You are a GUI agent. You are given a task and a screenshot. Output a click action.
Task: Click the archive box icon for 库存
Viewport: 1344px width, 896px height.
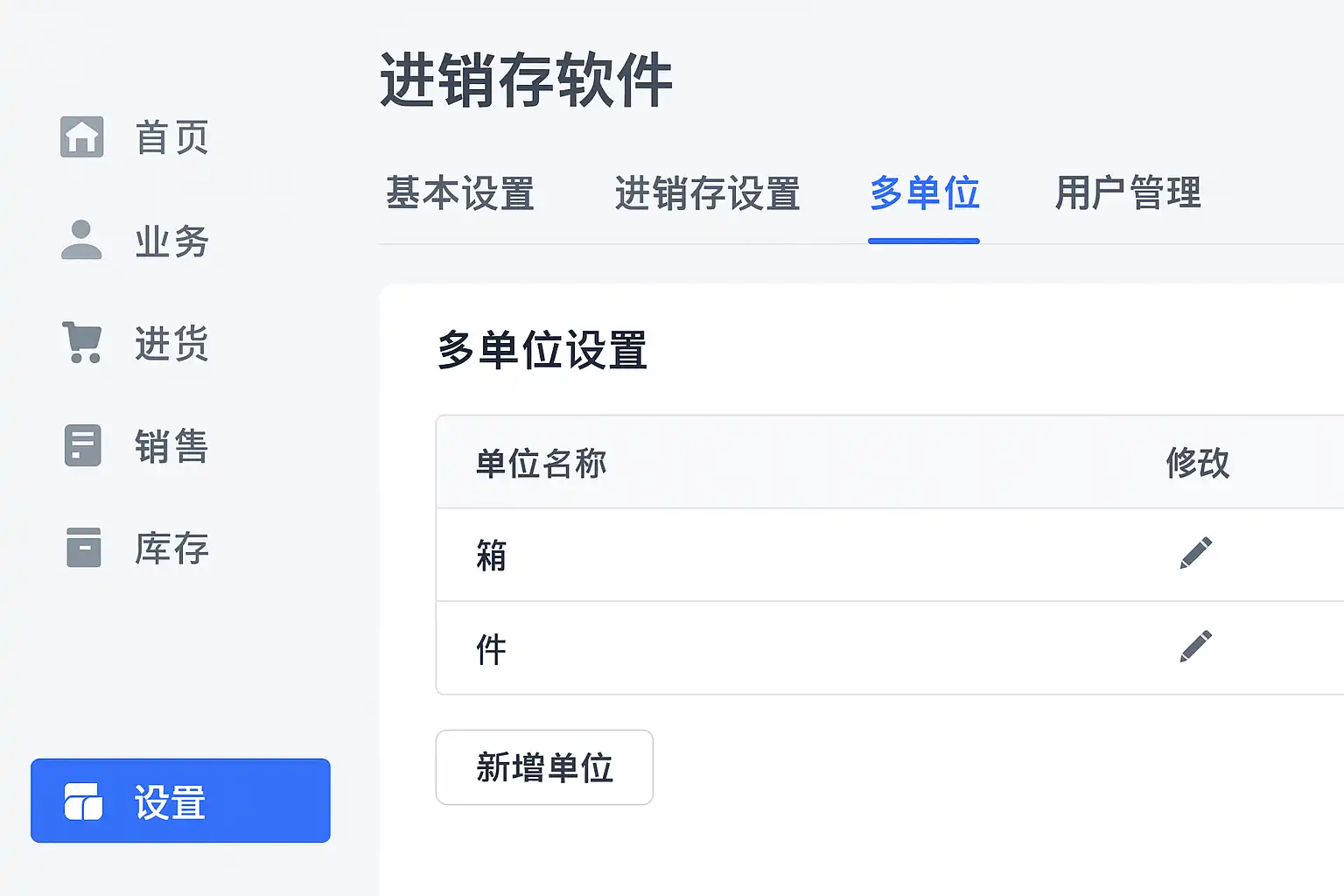[83, 548]
